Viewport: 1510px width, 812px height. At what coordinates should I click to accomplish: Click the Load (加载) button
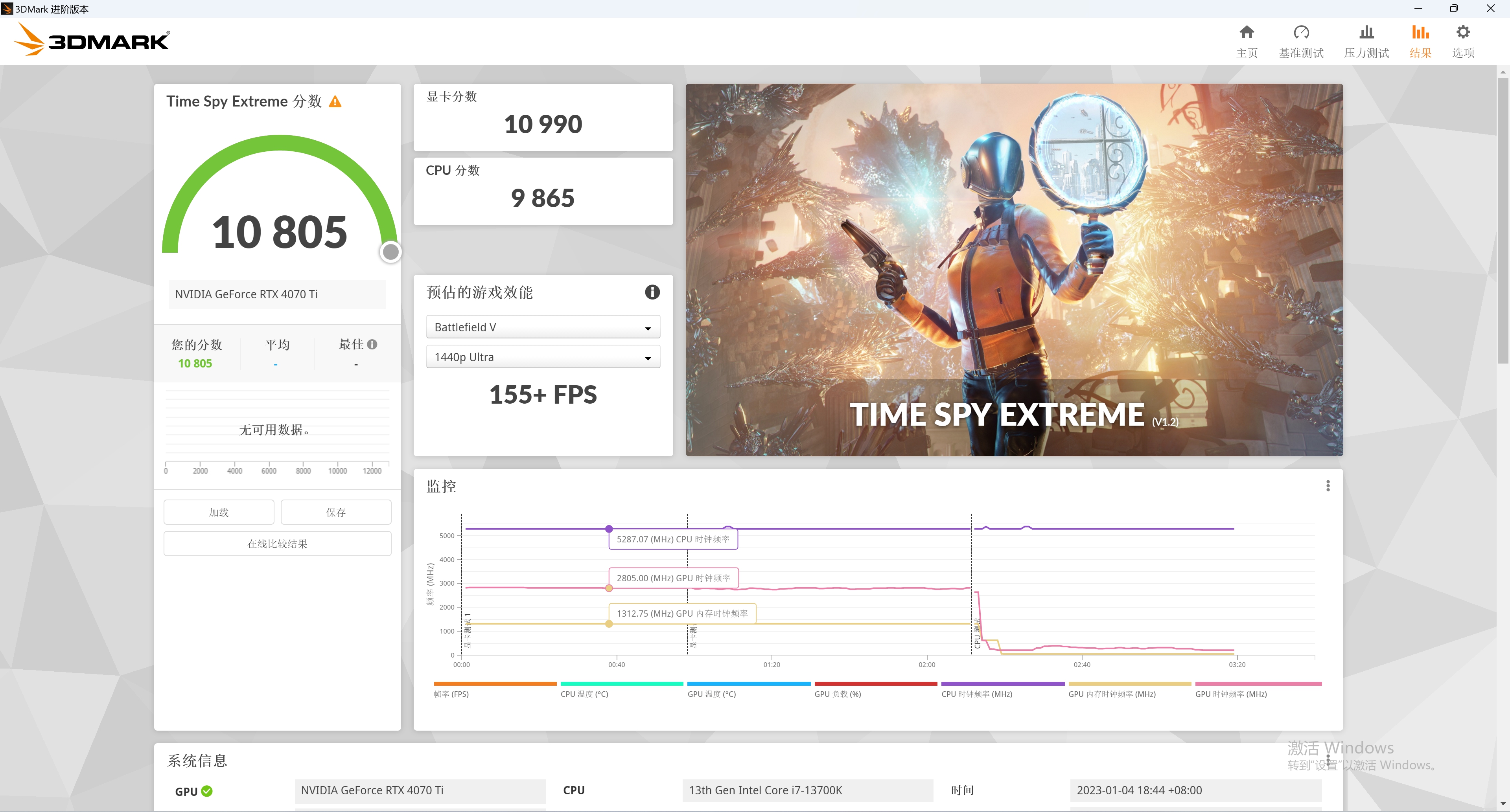tap(219, 512)
